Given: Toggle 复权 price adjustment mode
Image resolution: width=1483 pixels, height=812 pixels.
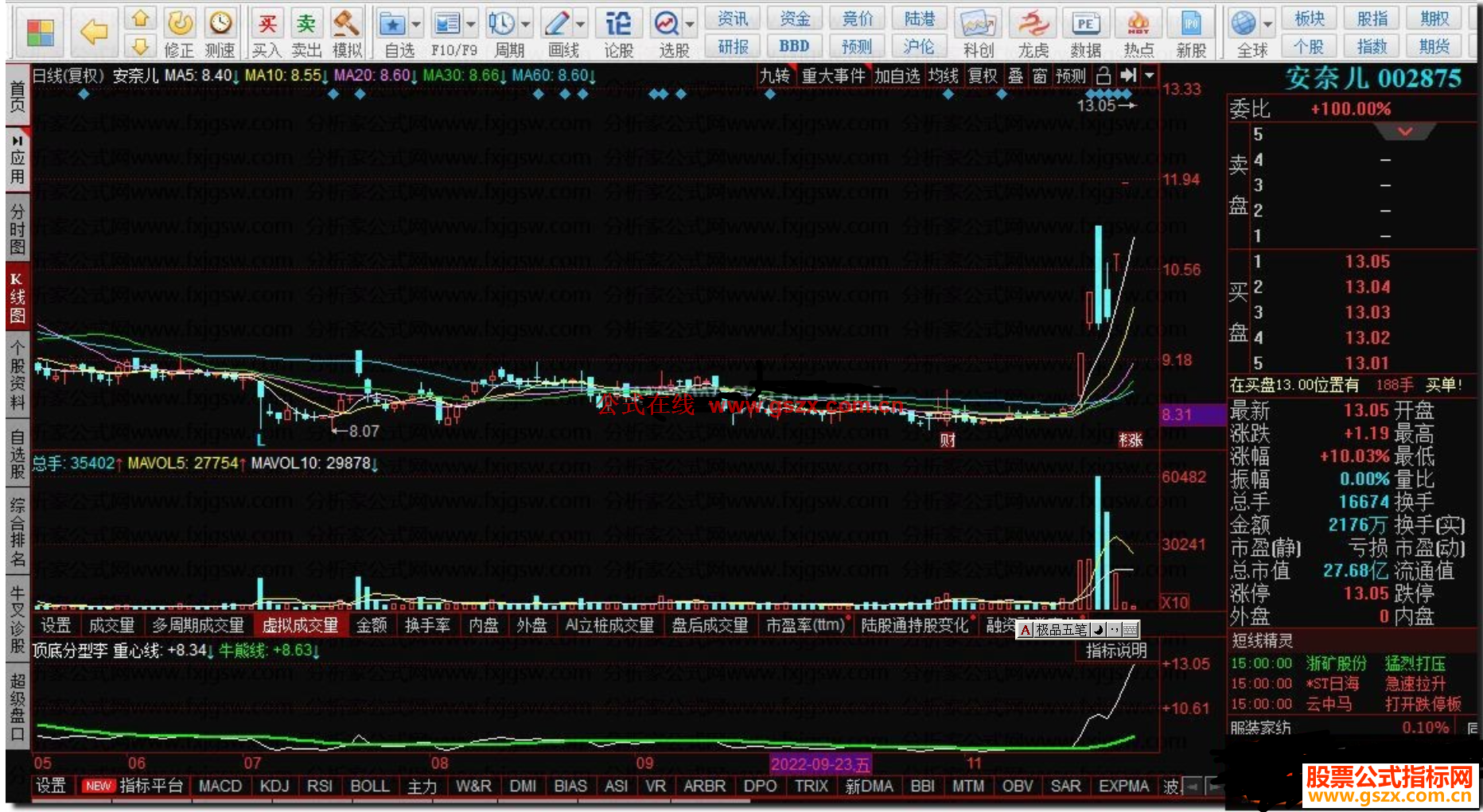Looking at the screenshot, I should tap(983, 76).
